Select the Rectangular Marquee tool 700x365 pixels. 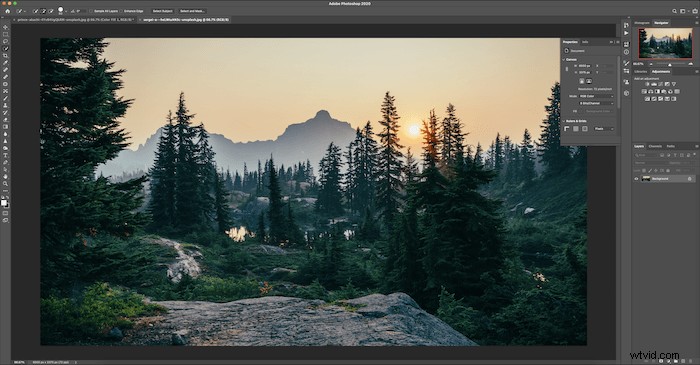click(5, 34)
